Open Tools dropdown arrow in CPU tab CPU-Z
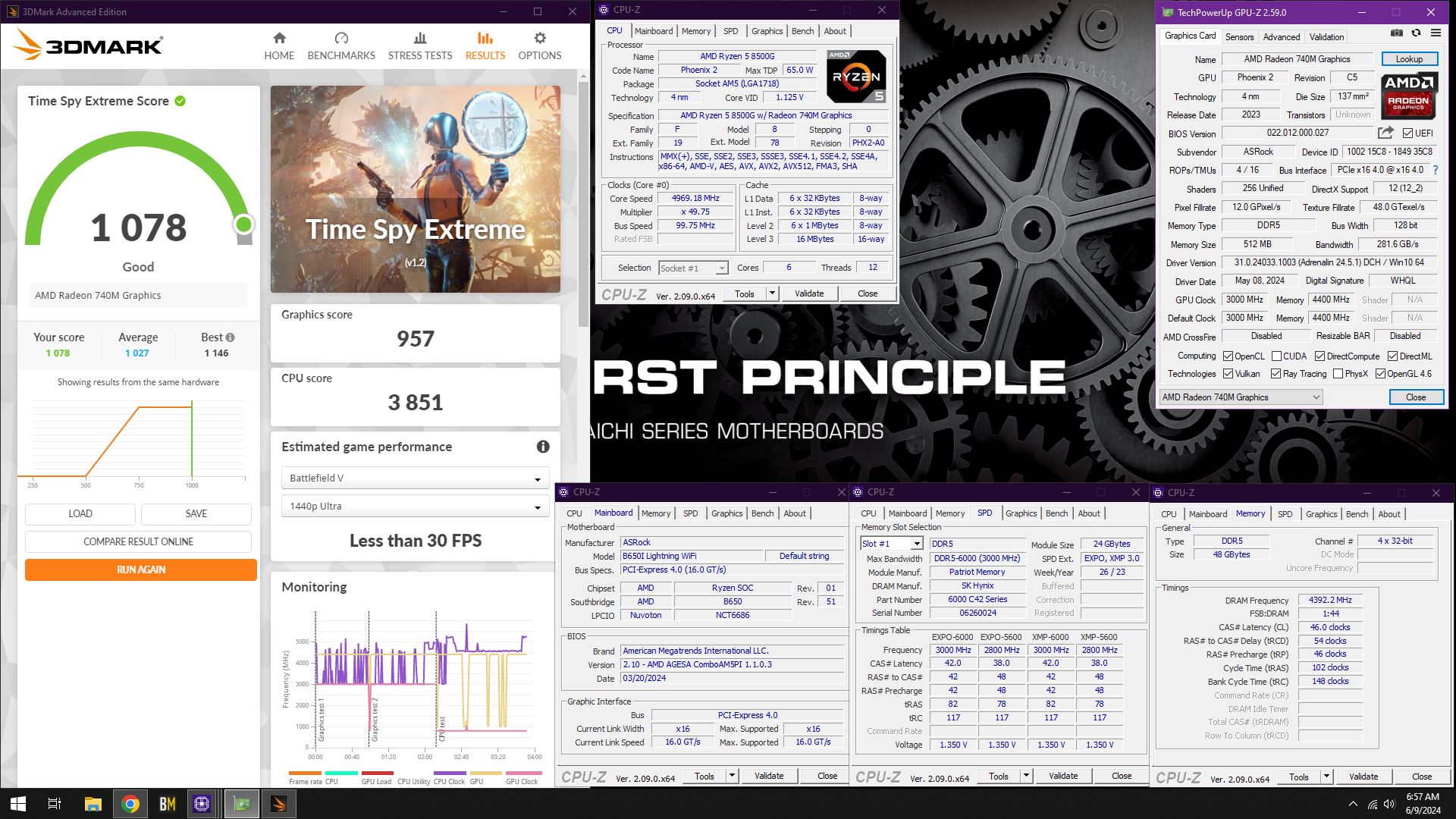 point(772,293)
